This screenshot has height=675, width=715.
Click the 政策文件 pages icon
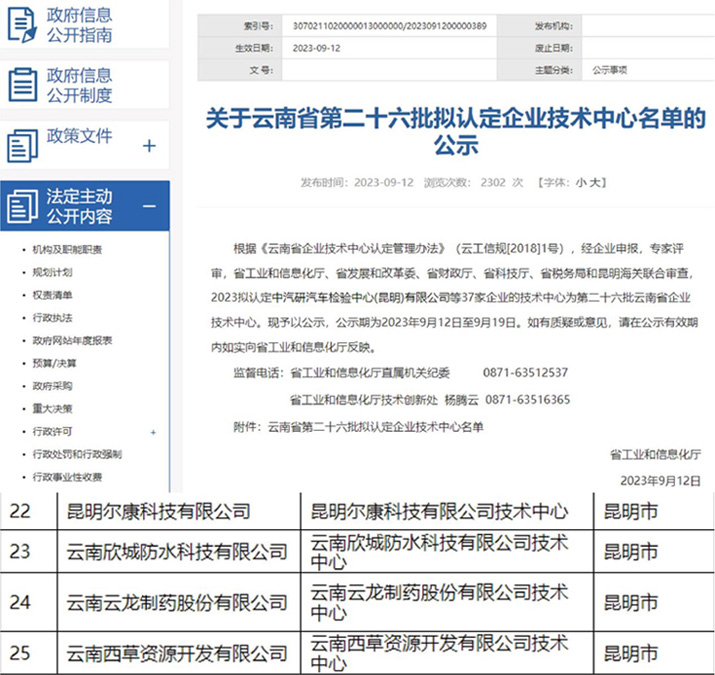point(22,146)
